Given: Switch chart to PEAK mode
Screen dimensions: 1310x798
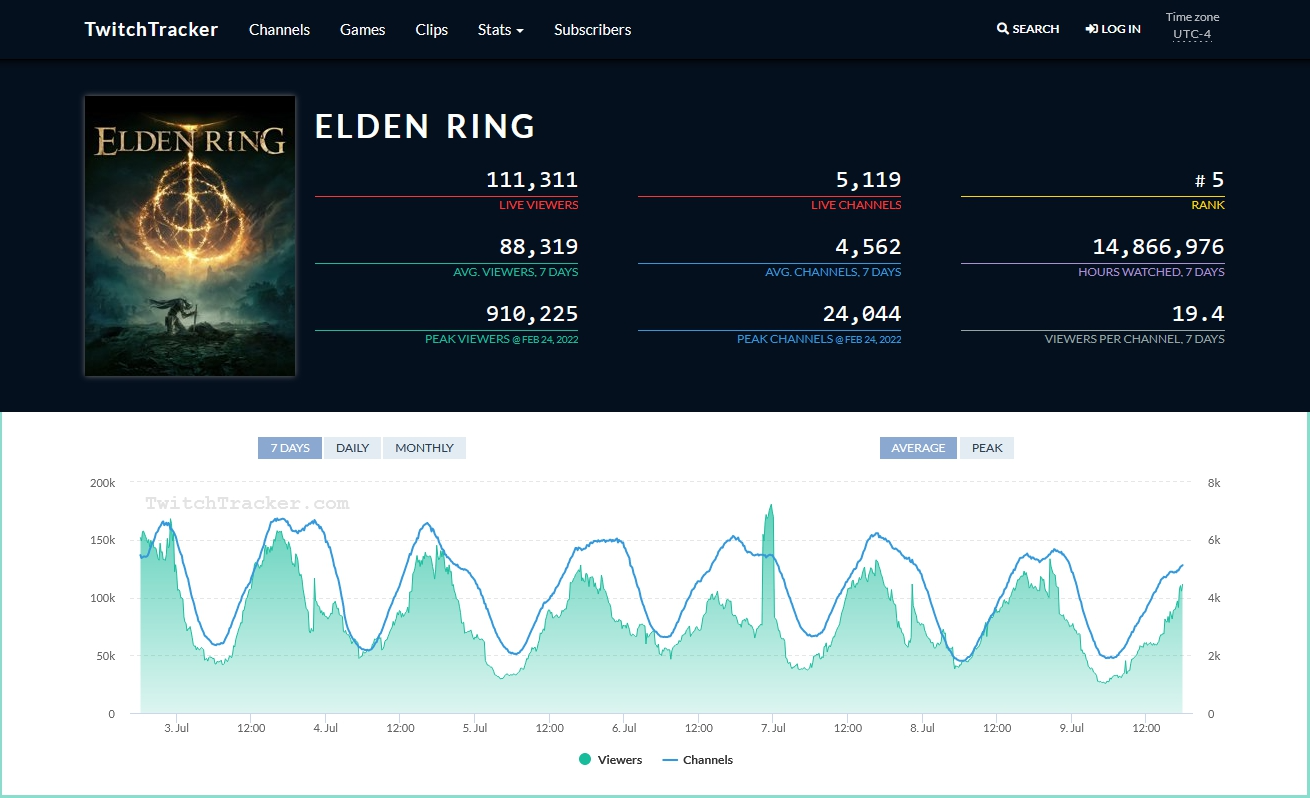Looking at the screenshot, I should click(x=987, y=448).
